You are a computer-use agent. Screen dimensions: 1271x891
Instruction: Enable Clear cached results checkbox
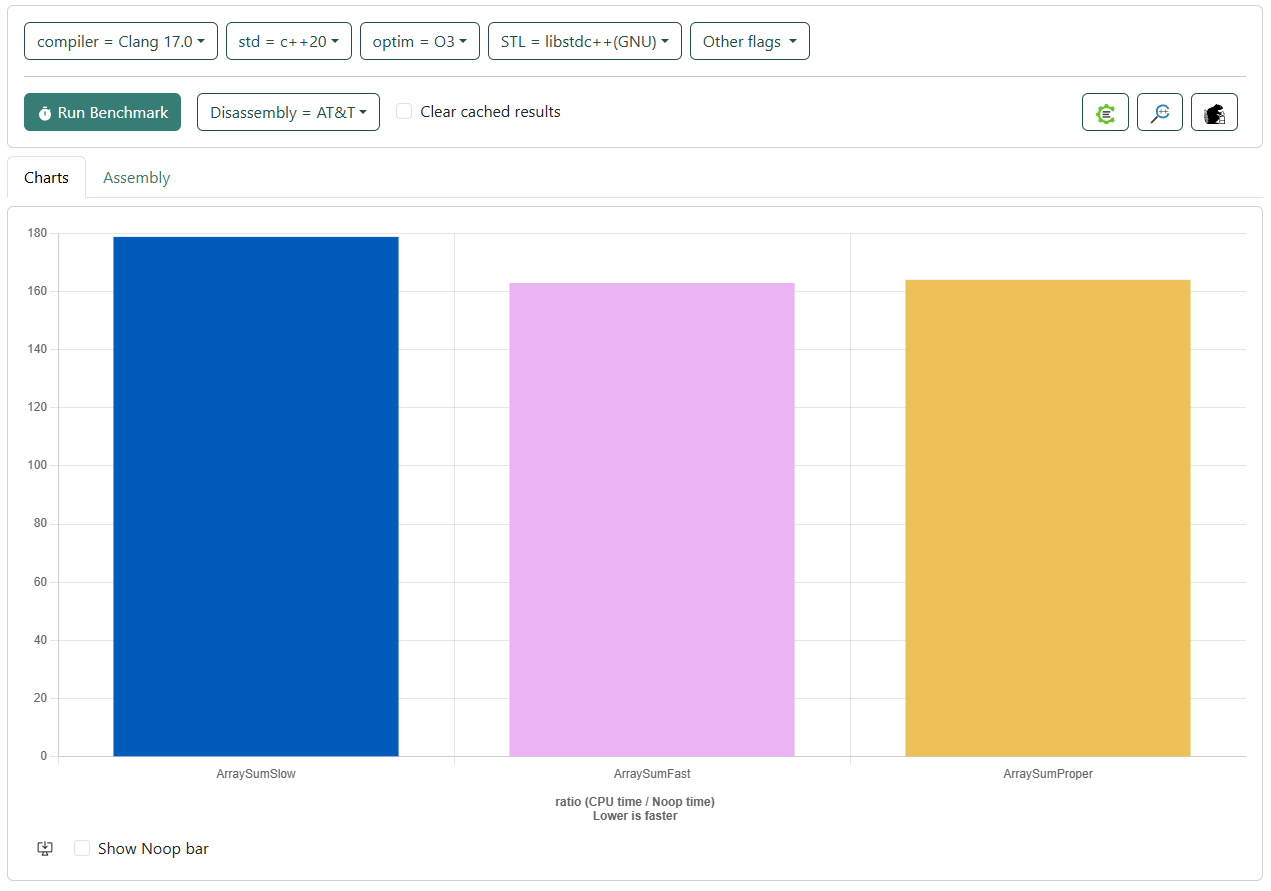tap(404, 111)
